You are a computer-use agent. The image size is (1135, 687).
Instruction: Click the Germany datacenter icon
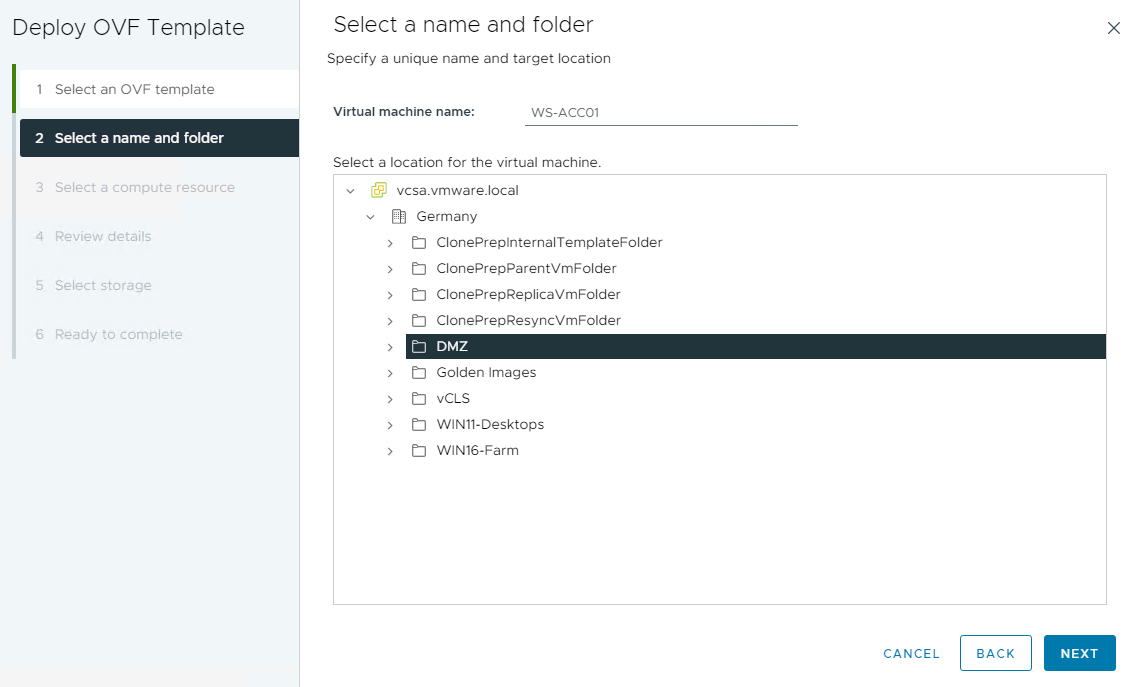pos(398,216)
